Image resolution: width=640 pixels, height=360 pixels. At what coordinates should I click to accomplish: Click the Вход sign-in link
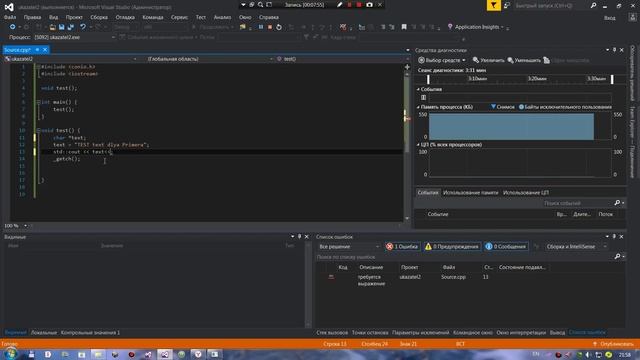610,18
